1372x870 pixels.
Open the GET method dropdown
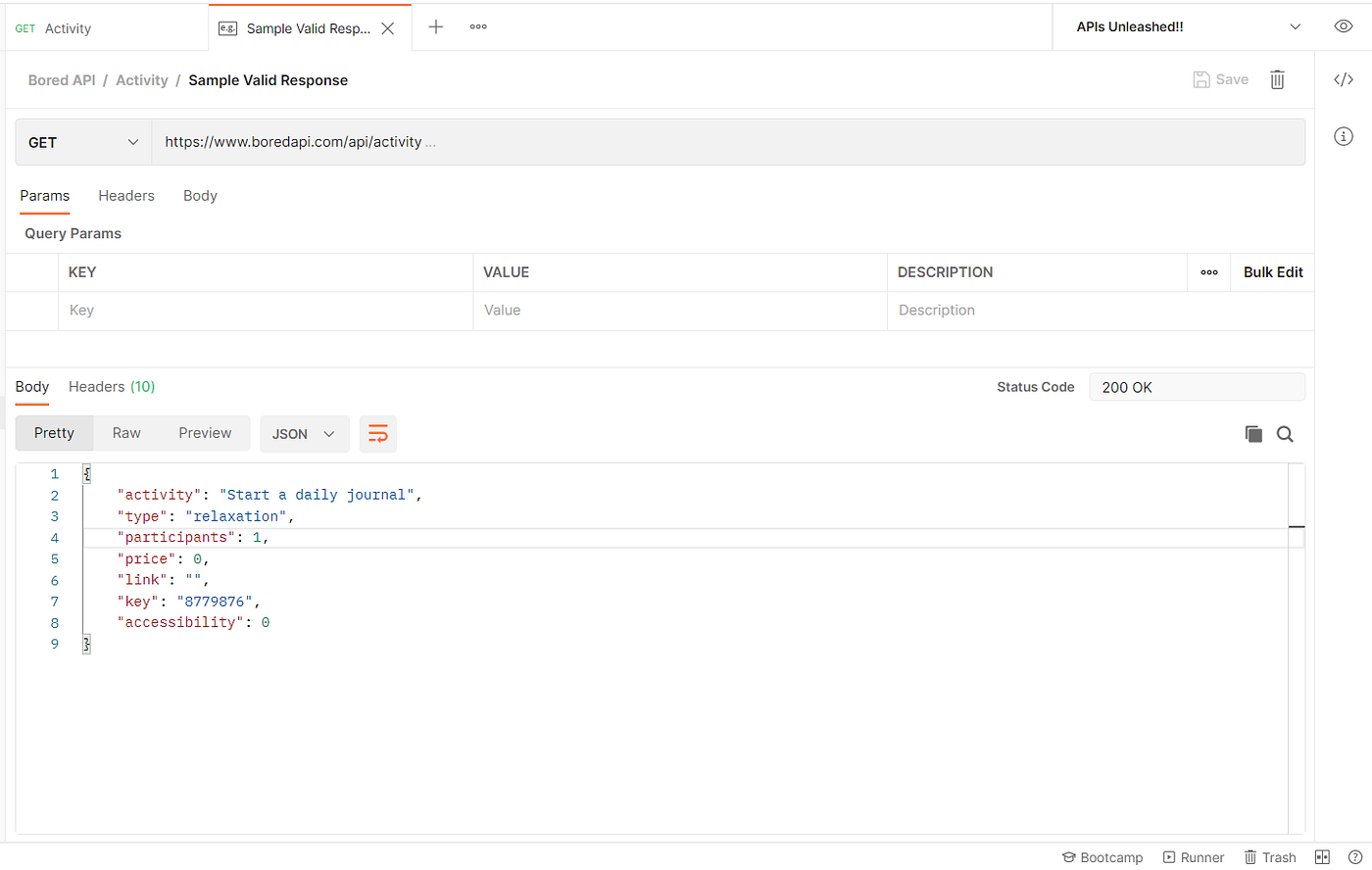pos(82,141)
